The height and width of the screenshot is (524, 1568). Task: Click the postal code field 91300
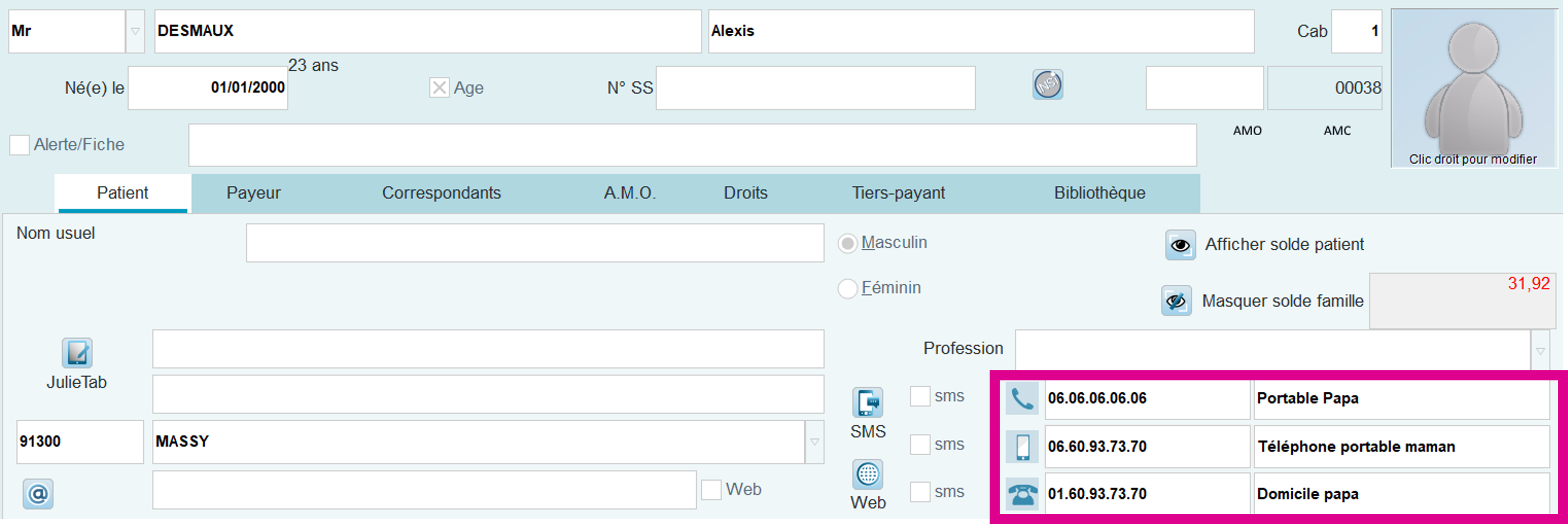click(x=80, y=442)
